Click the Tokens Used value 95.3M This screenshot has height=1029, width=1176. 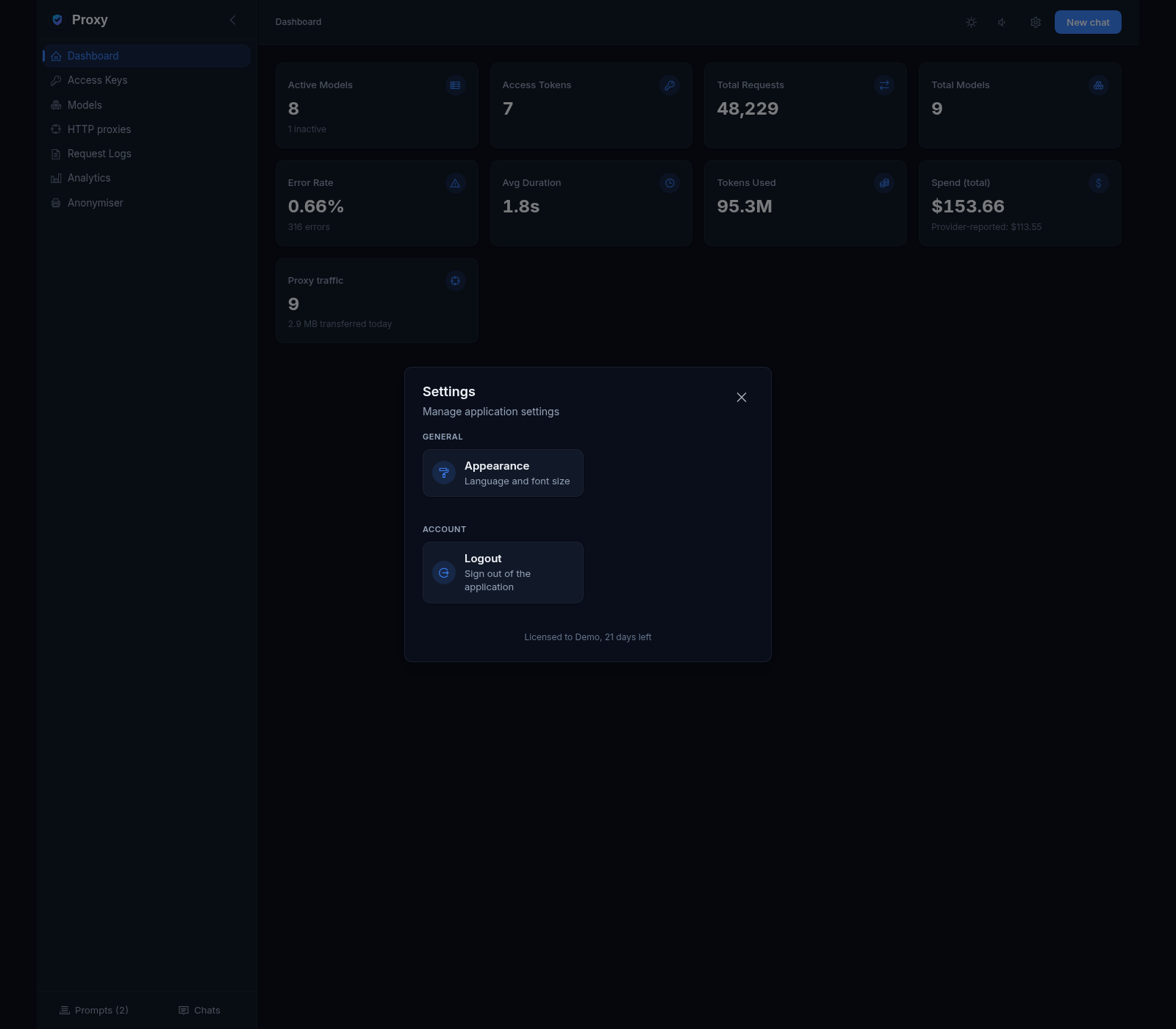tap(745, 207)
